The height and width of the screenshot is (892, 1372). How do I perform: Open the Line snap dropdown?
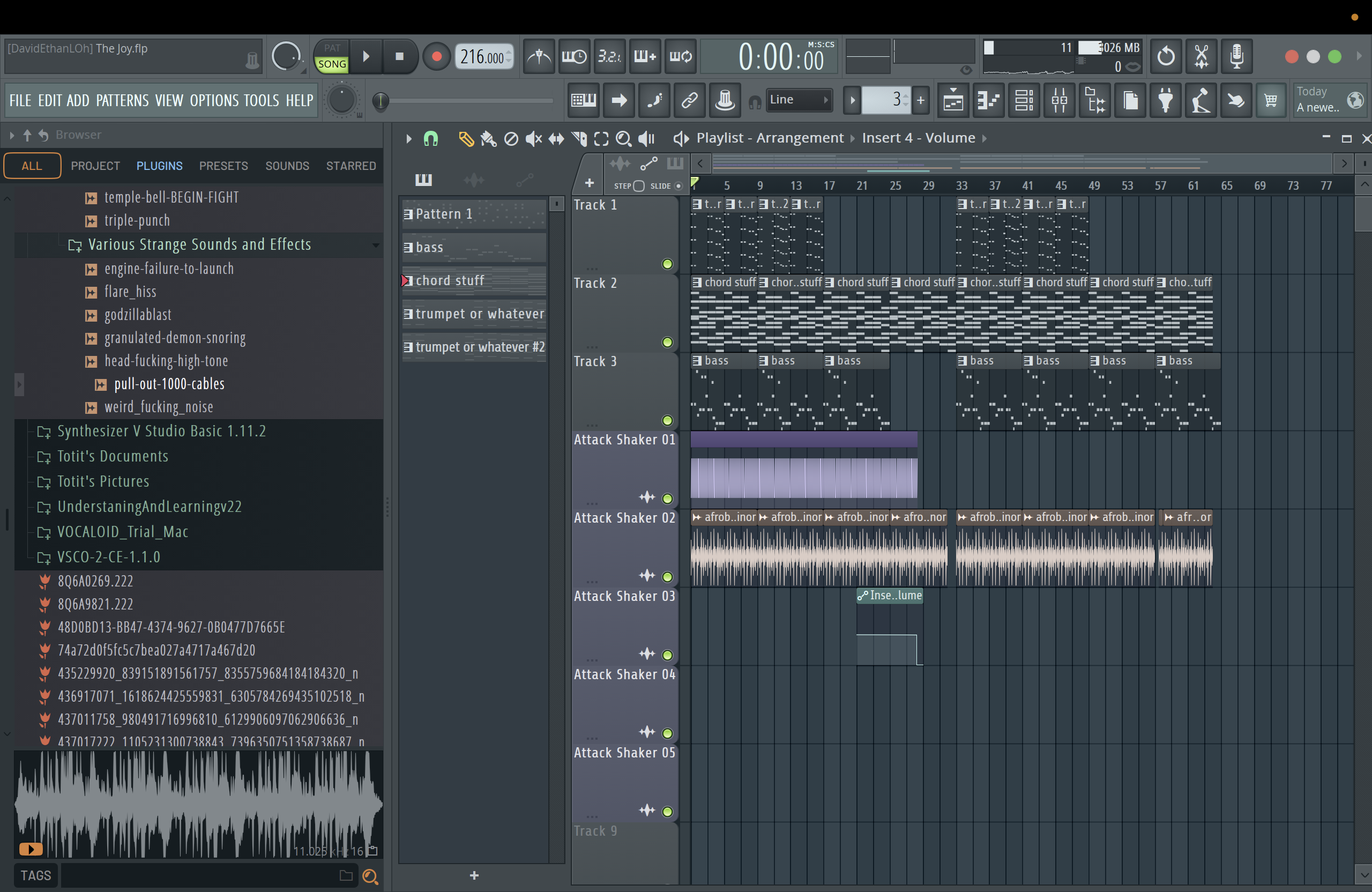pyautogui.click(x=799, y=100)
